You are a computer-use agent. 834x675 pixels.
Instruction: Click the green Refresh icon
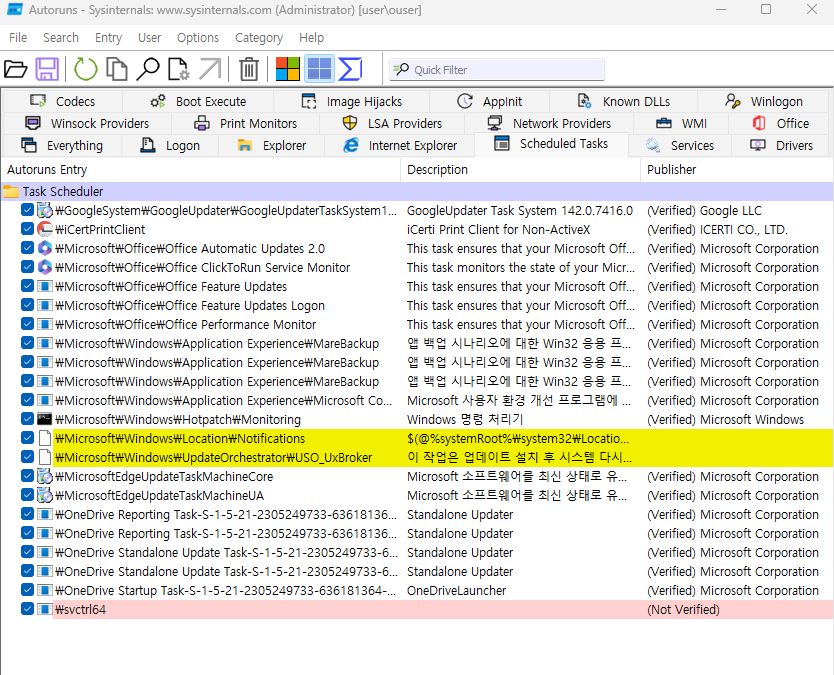pos(86,69)
